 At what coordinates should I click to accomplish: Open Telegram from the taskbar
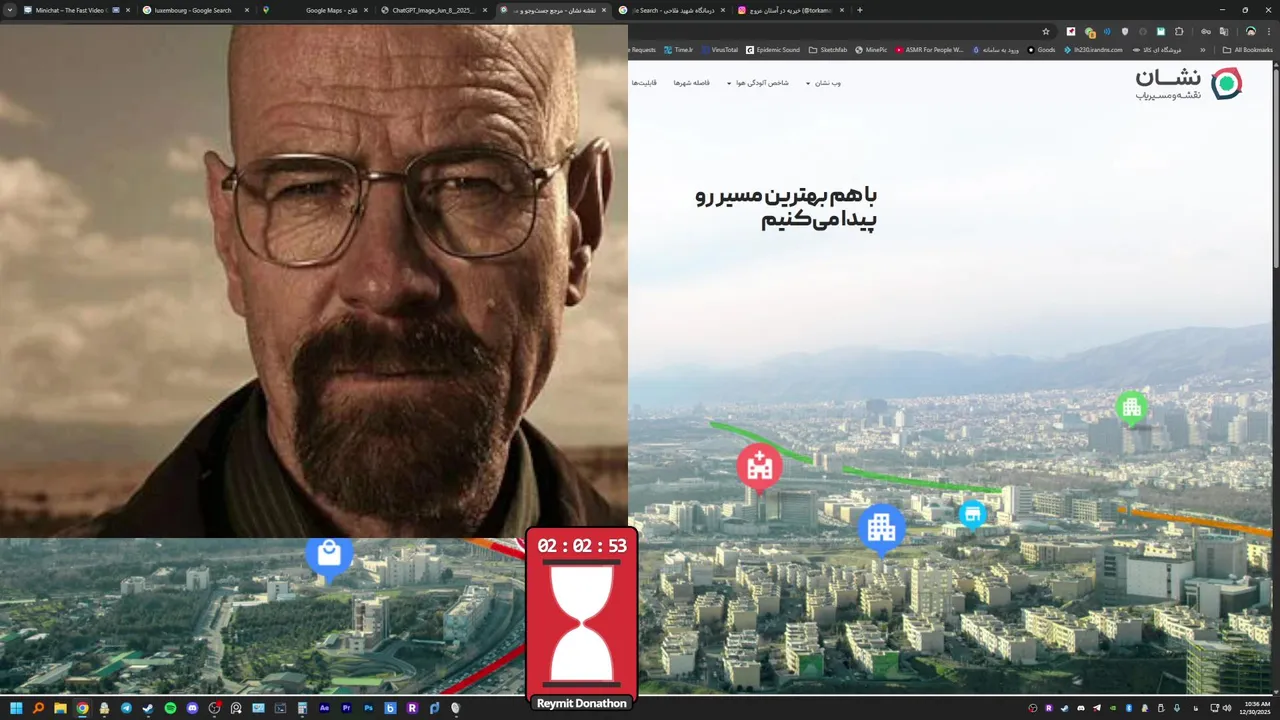tap(126, 708)
